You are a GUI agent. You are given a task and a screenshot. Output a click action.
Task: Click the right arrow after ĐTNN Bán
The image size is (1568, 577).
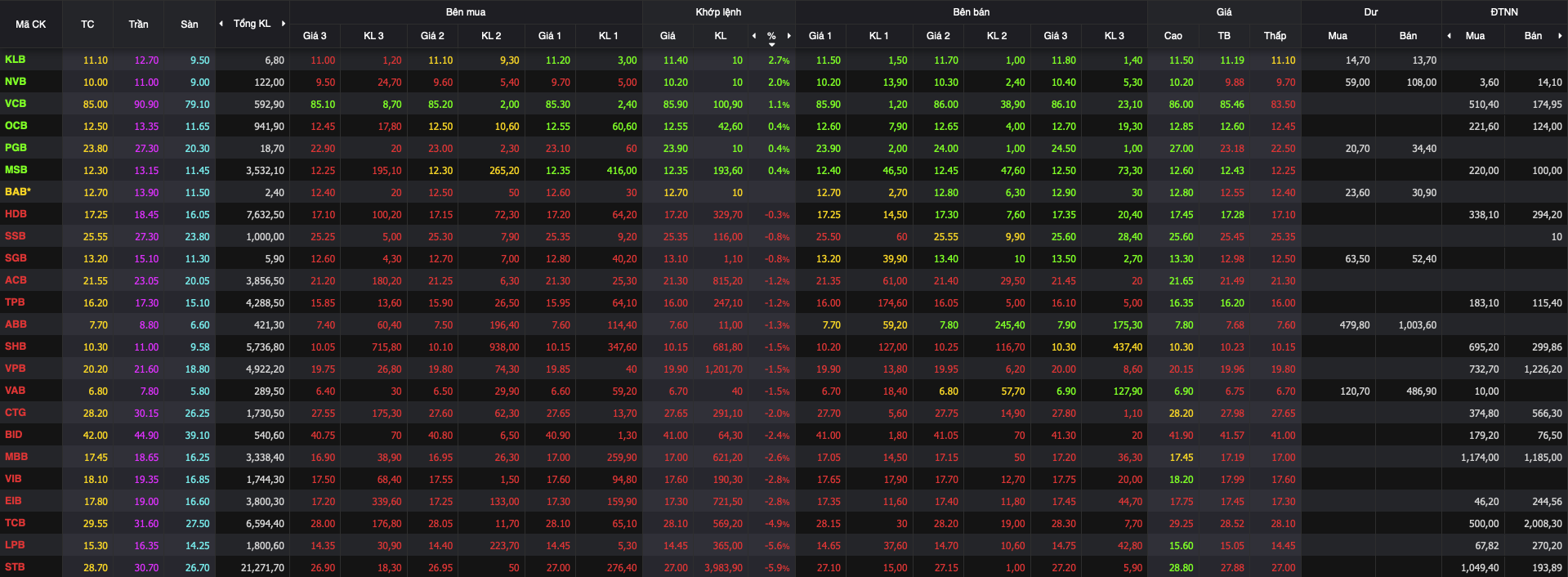(x=1560, y=36)
